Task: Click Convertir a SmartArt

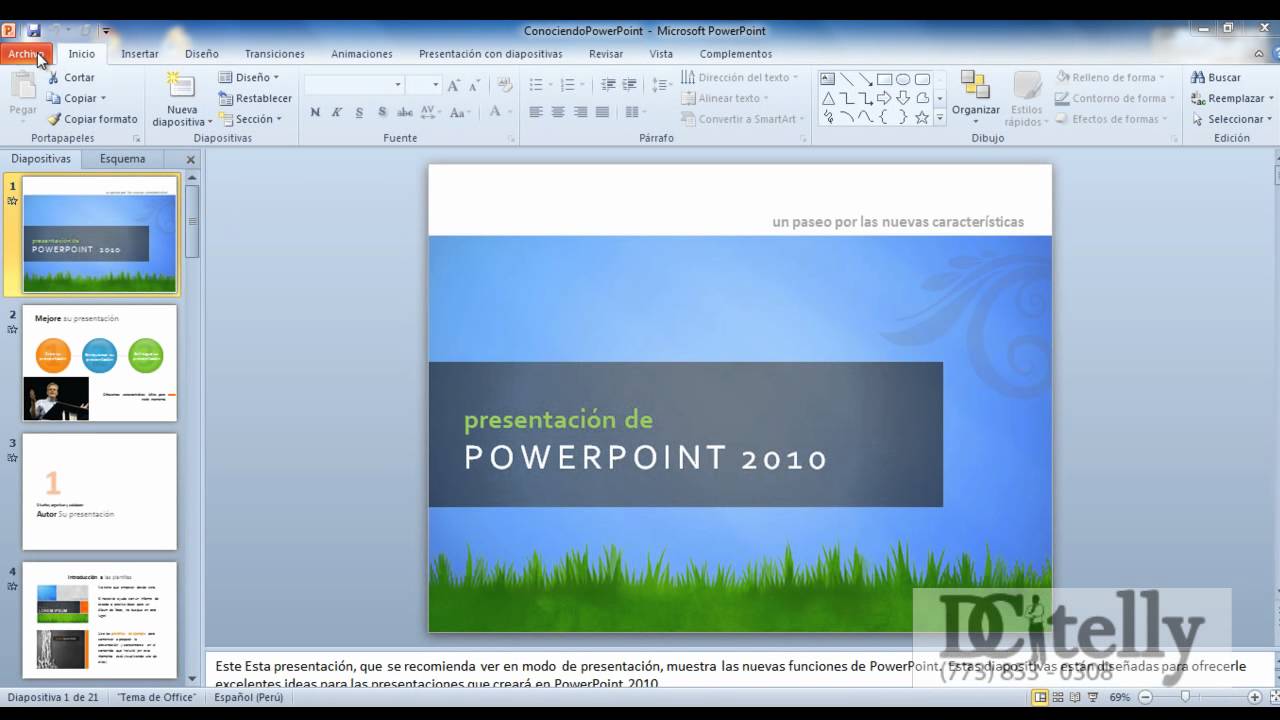Action: [x=743, y=119]
